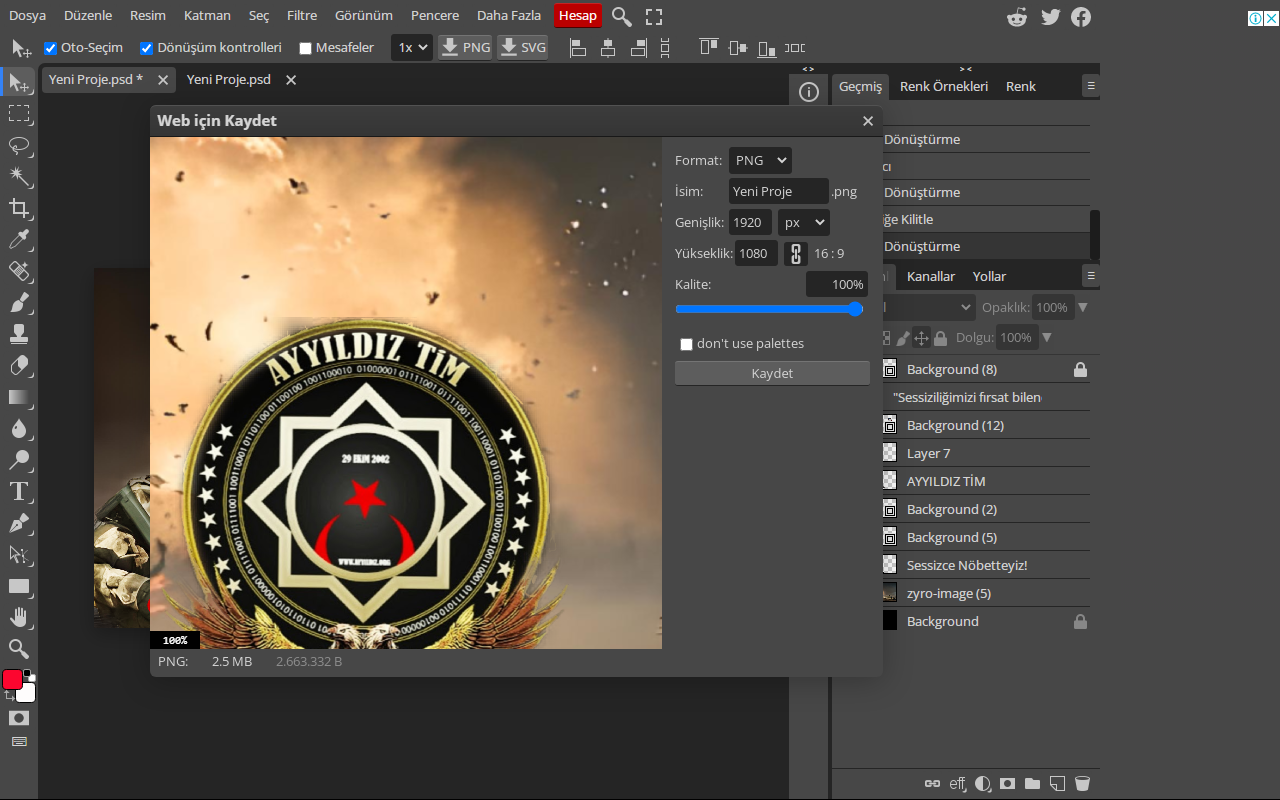Click the Kaydet button
This screenshot has height=800, width=1280.
(772, 373)
